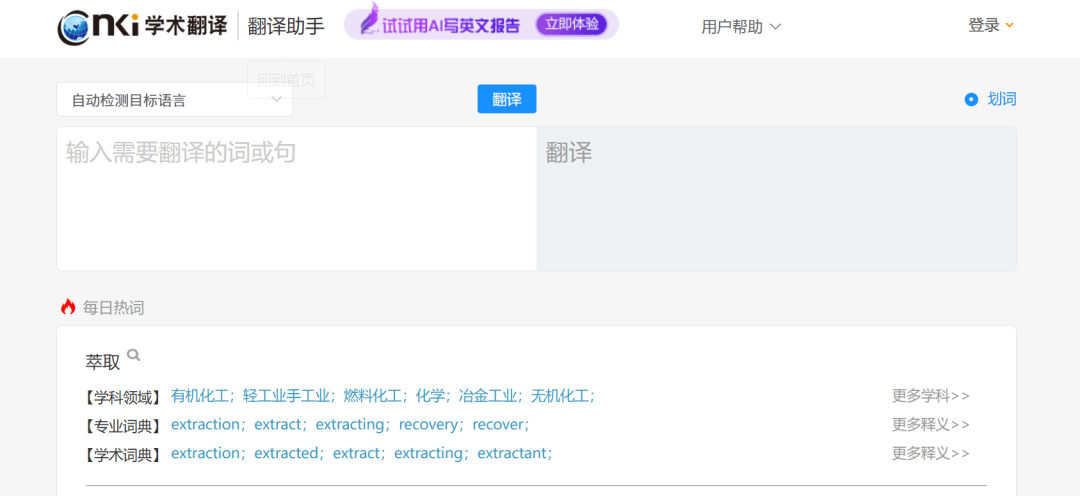The height and width of the screenshot is (496, 1080).
Task: Click the 【学术词典】 label
Action: click(x=122, y=455)
